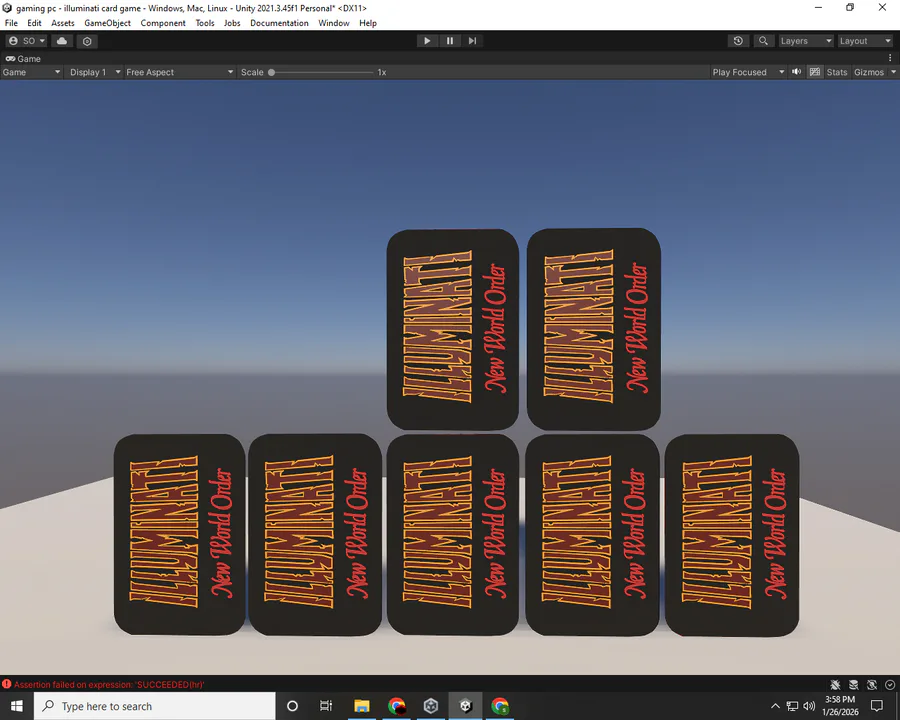Open the Unity Search magnifier icon

[x=763, y=41]
